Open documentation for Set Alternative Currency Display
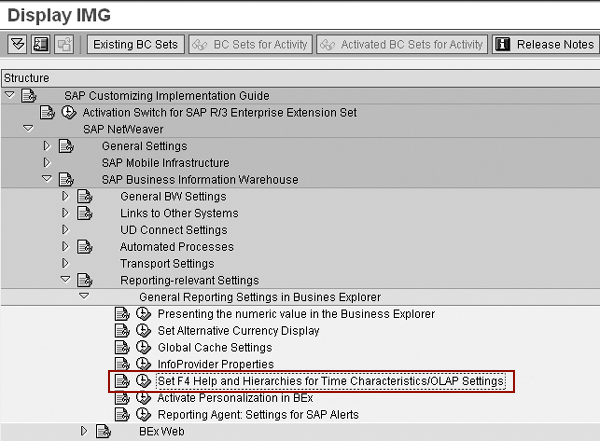The width and height of the screenshot is (600, 441). coord(122,331)
